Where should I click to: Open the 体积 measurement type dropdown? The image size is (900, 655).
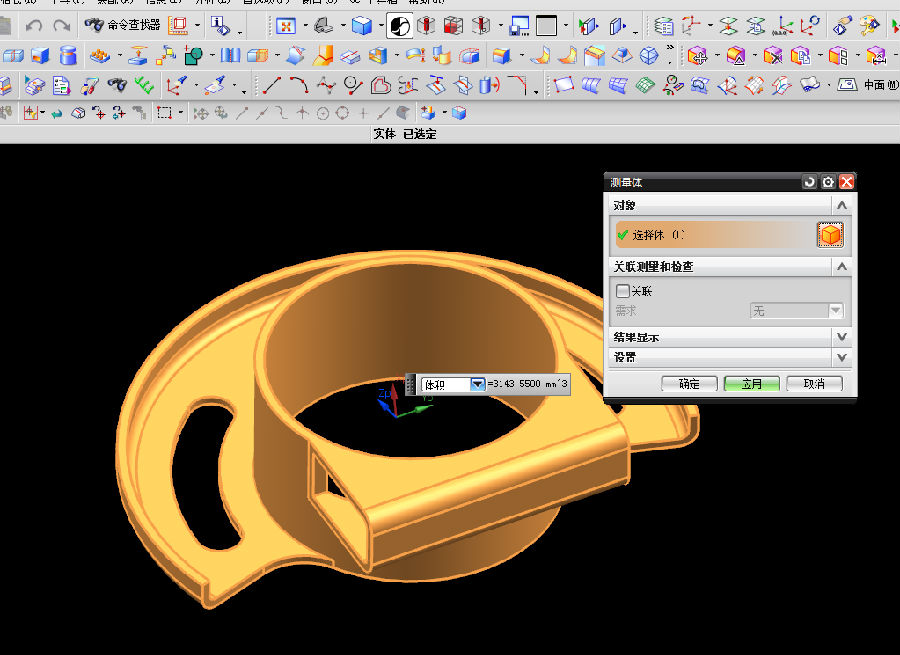pos(477,384)
